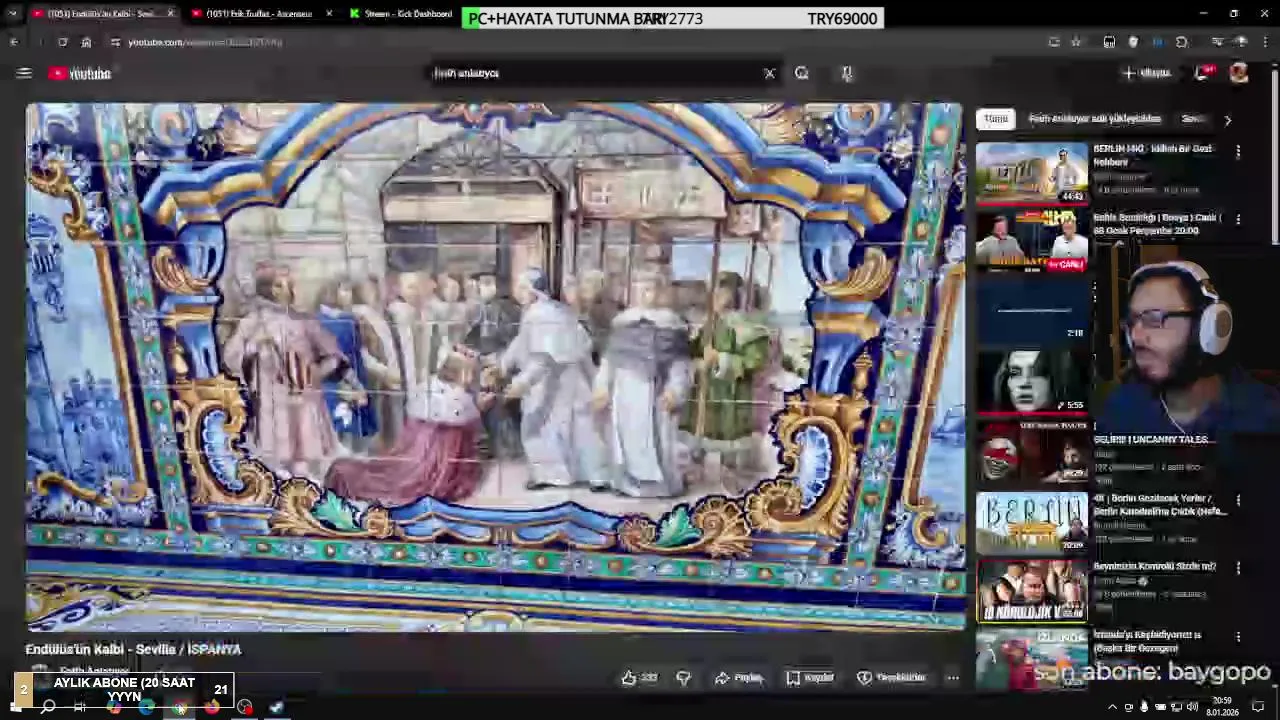This screenshot has width=1280, height=720.
Task: Open the 2:18 dark blue video thumbnail
Action: point(1032,310)
